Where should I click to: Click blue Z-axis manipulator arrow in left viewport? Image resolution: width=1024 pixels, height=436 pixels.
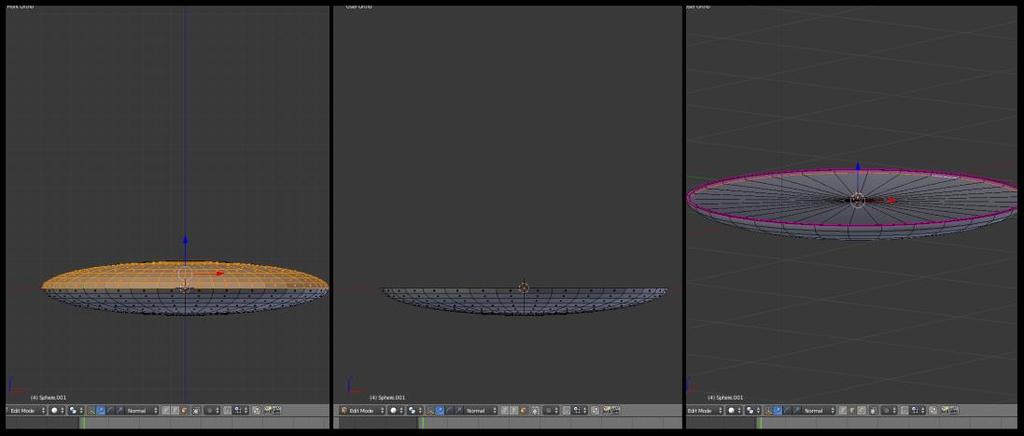tap(185, 239)
